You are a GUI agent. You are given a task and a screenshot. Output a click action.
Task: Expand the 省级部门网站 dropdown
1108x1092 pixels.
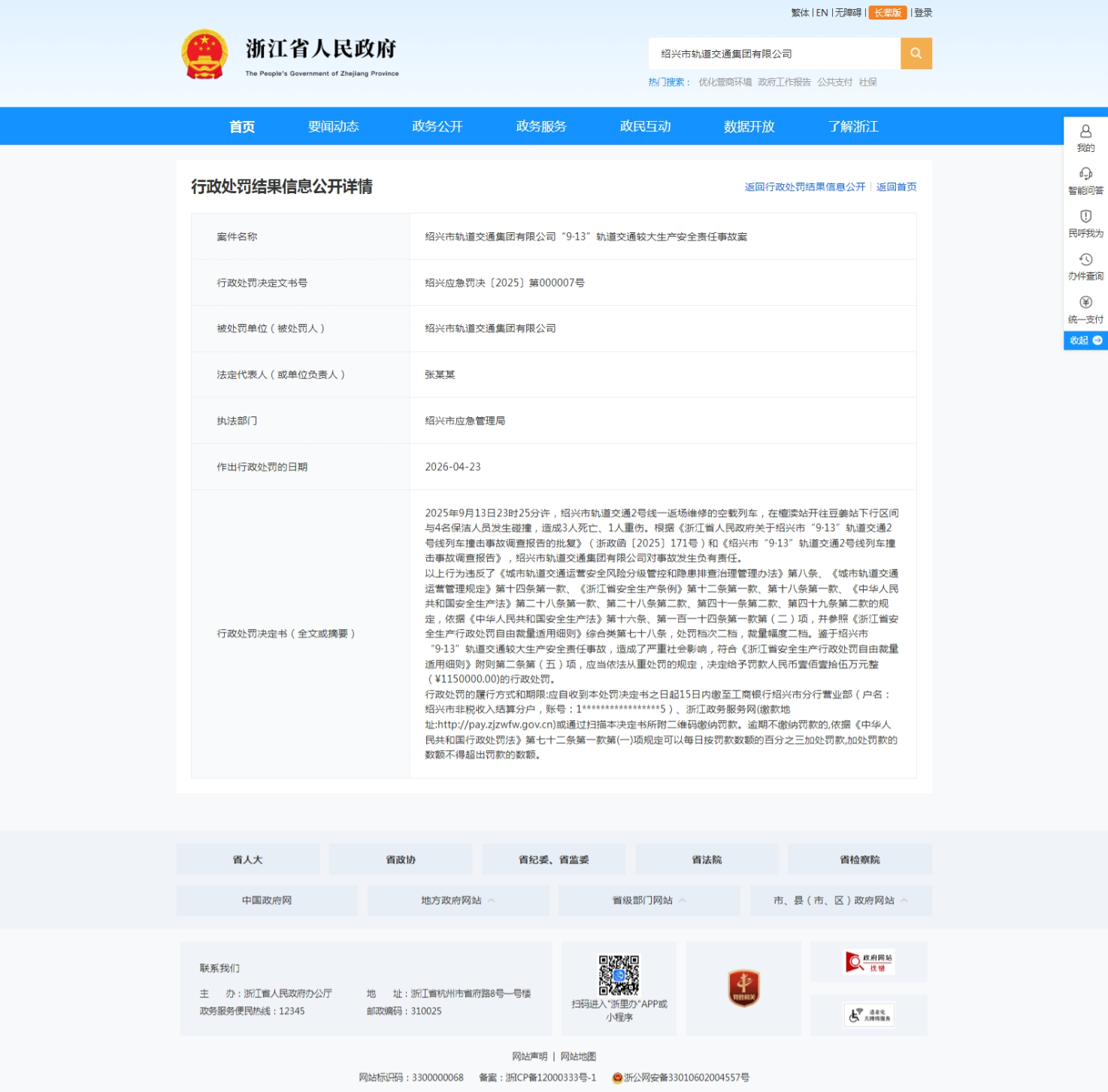coord(649,900)
